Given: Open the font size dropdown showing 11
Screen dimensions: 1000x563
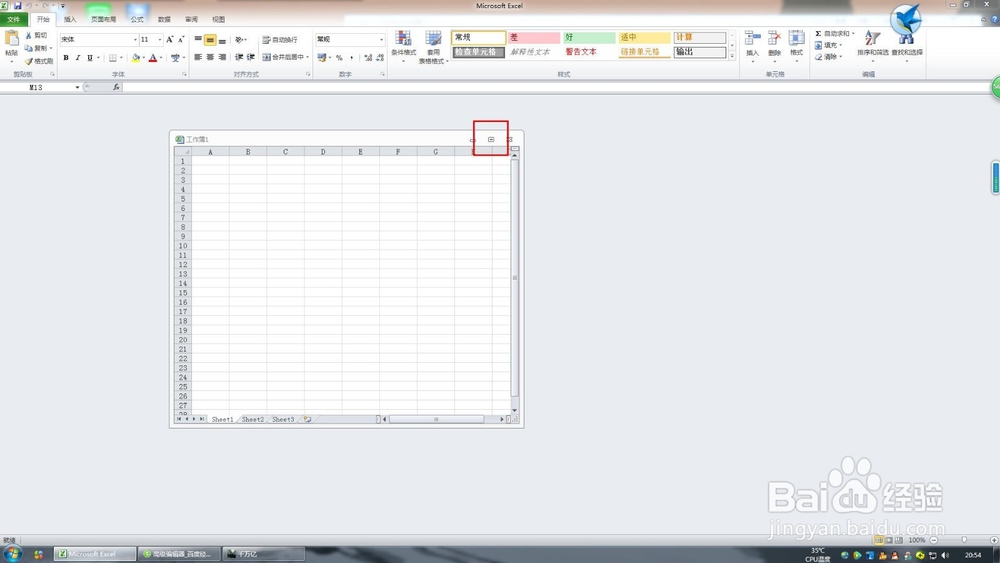Looking at the screenshot, I should coord(159,40).
